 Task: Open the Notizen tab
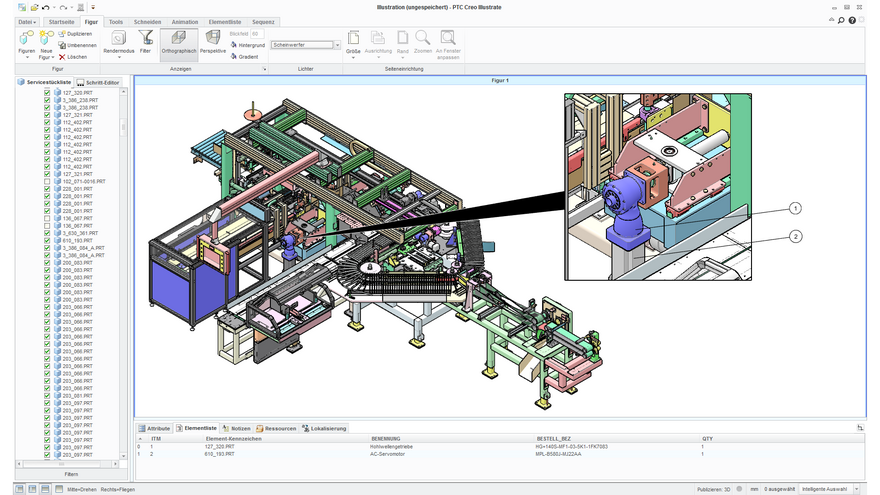(x=237, y=428)
